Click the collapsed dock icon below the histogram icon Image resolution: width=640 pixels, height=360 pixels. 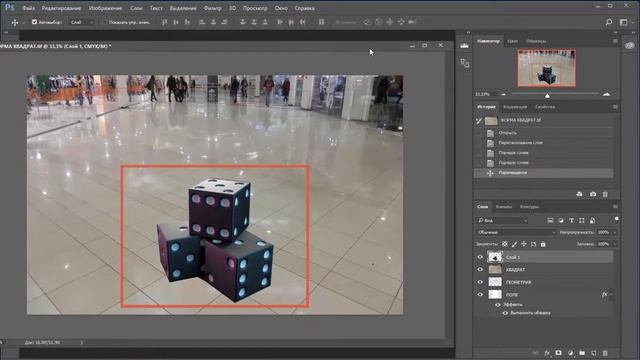coord(464,63)
